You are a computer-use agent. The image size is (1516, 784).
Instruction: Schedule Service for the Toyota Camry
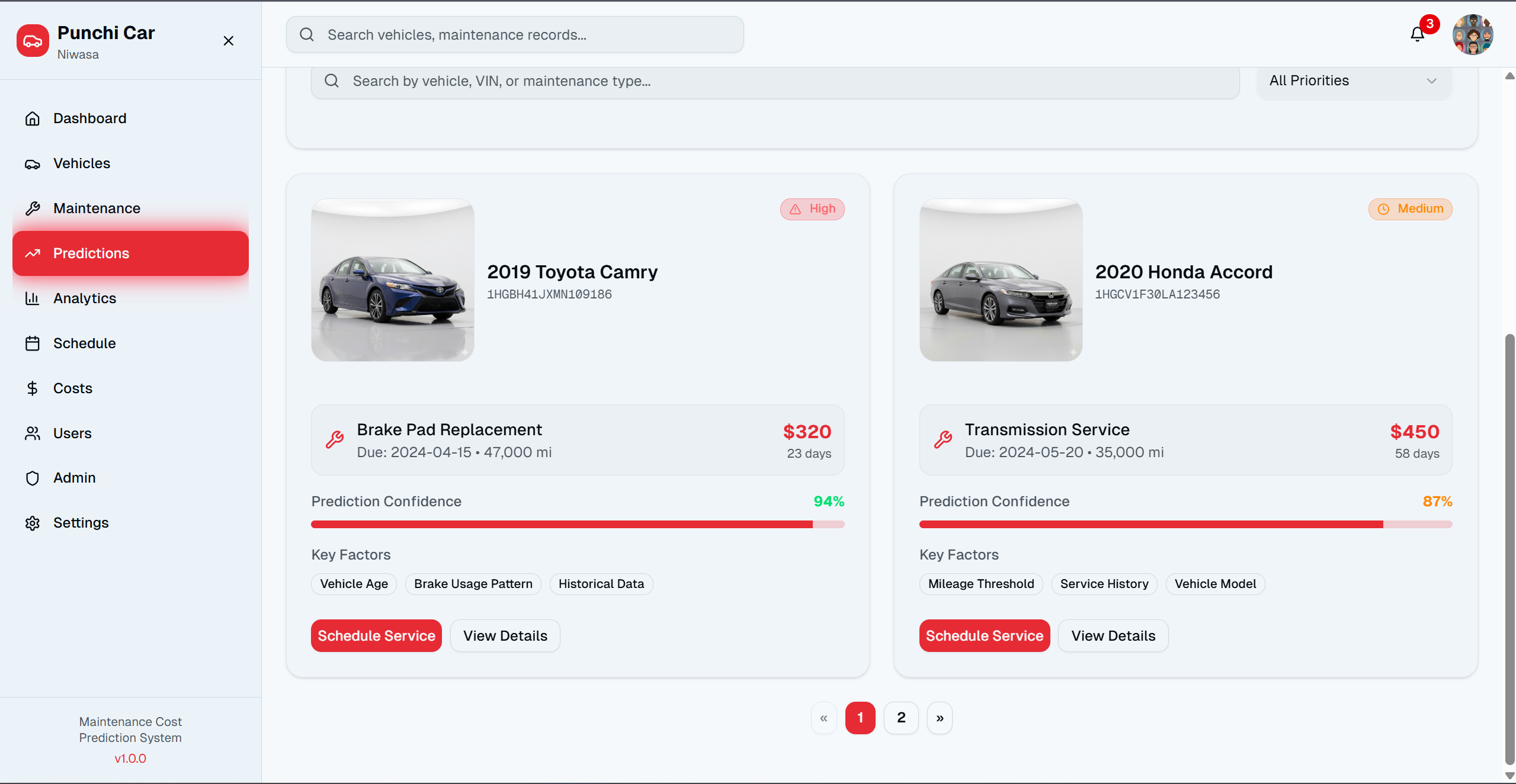(376, 635)
